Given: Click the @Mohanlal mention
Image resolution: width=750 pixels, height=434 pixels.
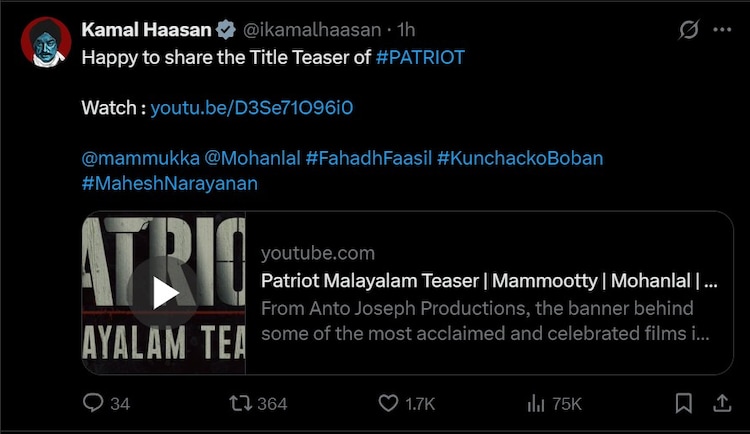Looking at the screenshot, I should pos(252,158).
